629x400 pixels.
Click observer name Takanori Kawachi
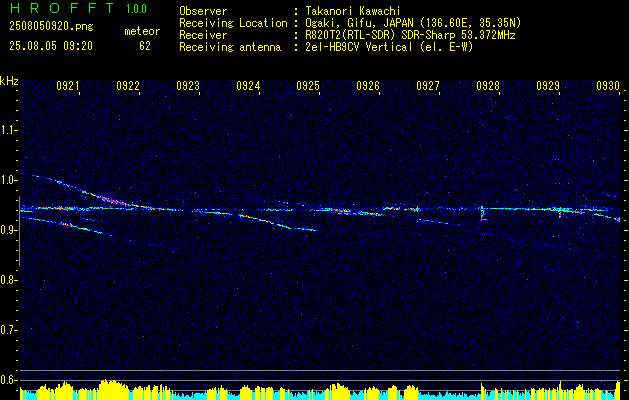352,11
